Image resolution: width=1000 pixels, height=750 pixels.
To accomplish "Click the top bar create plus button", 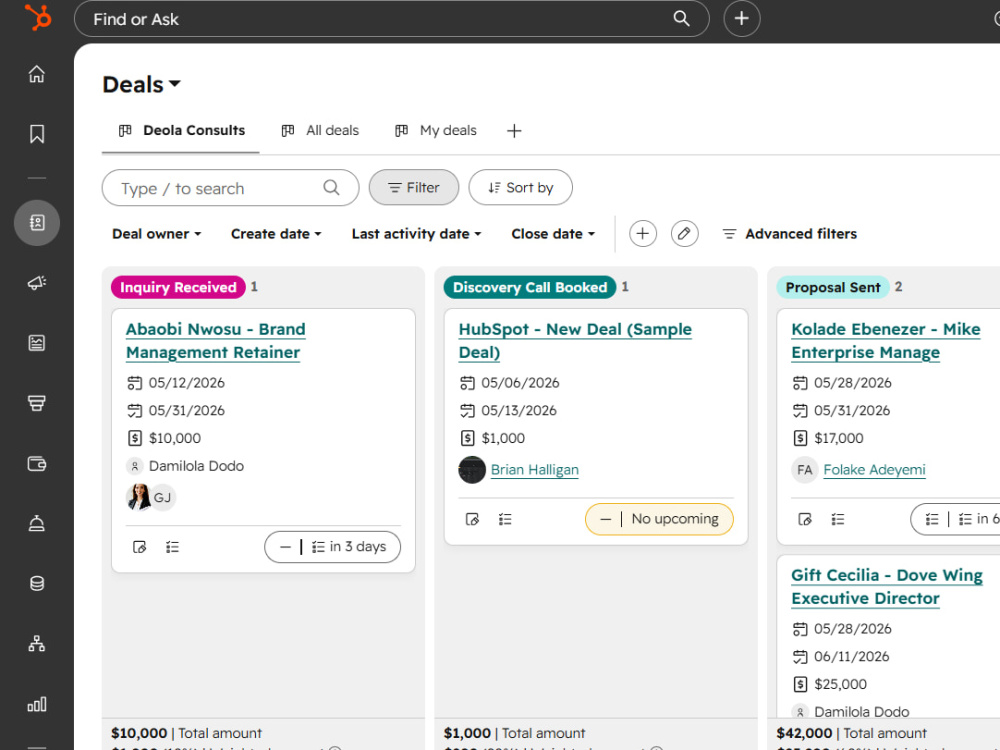I will 742,18.
